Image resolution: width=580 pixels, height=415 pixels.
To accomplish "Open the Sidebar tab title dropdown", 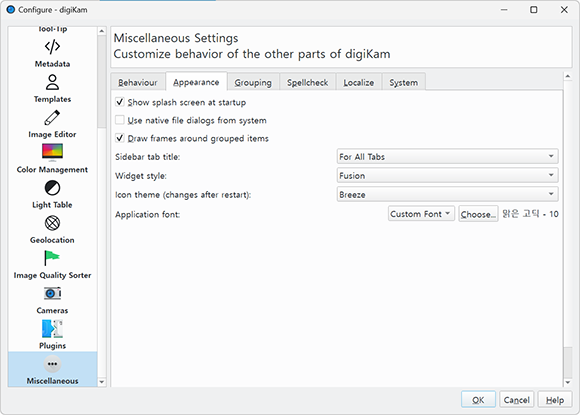I will tap(447, 156).
